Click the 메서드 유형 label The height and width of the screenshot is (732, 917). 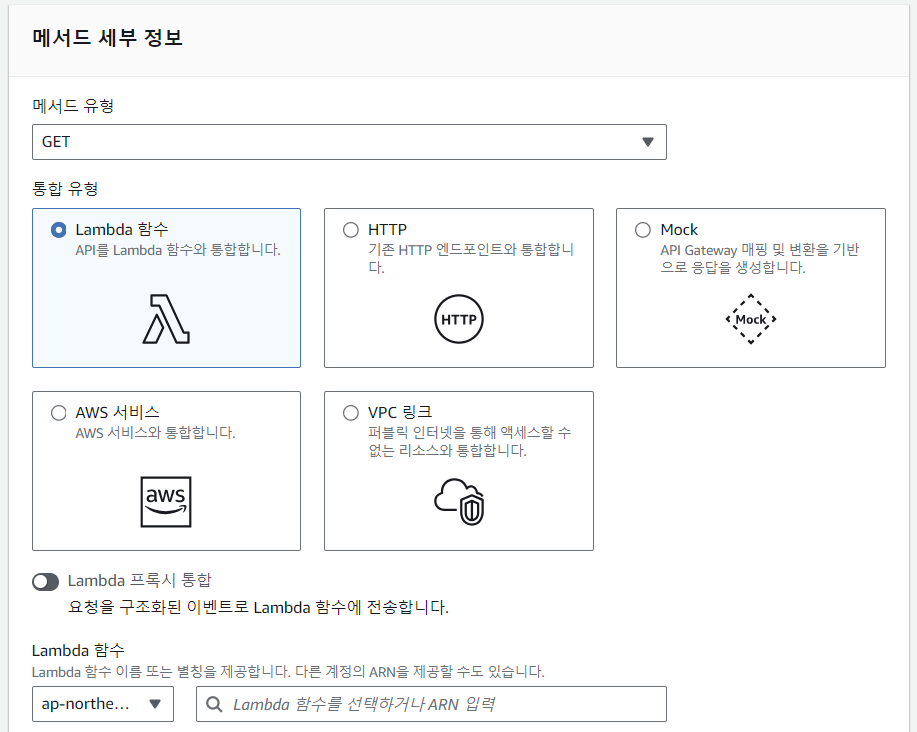pos(73,106)
